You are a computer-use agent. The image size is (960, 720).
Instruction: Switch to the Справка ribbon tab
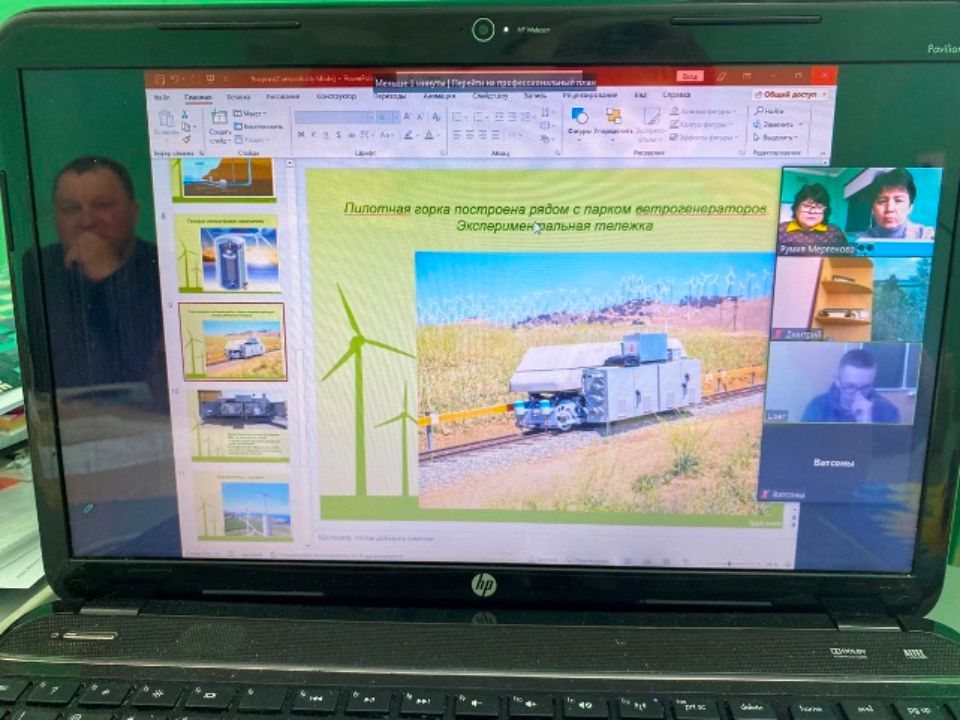point(677,95)
